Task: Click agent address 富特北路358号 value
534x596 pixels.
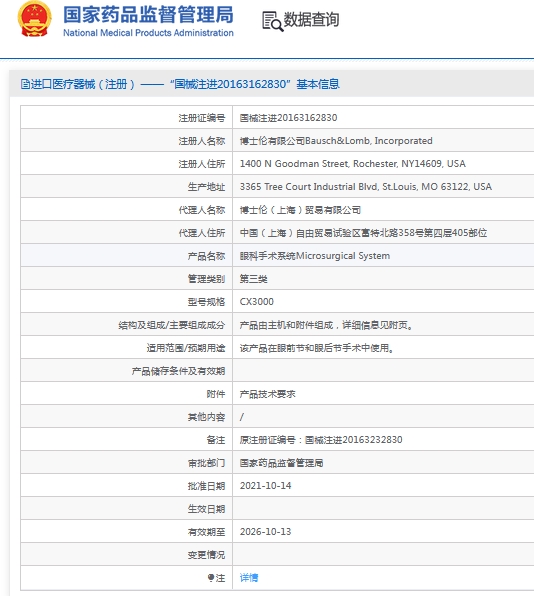Action: point(363,233)
